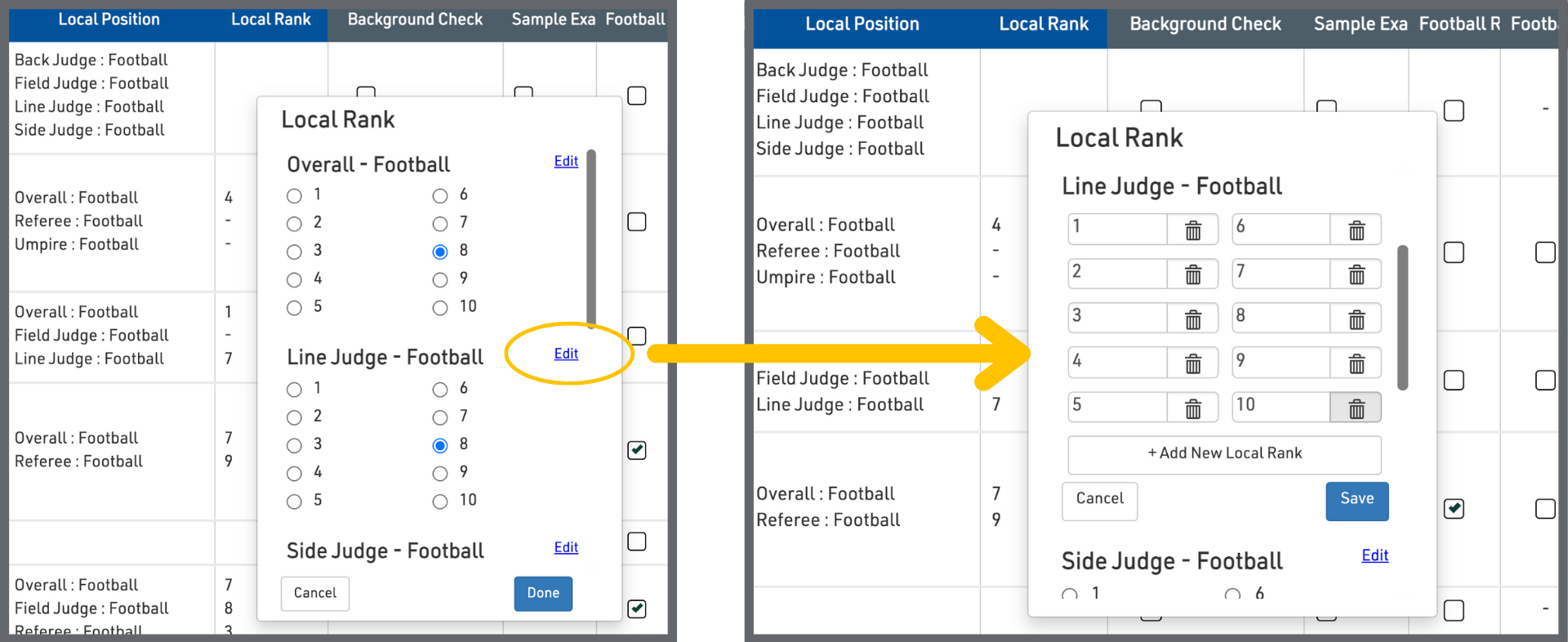Remove rank 2 using trash icon
1568x642 pixels.
1192,274
